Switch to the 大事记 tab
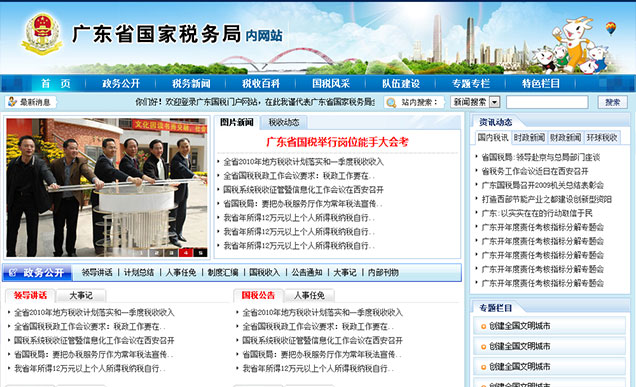The image size is (636, 387). [81, 295]
